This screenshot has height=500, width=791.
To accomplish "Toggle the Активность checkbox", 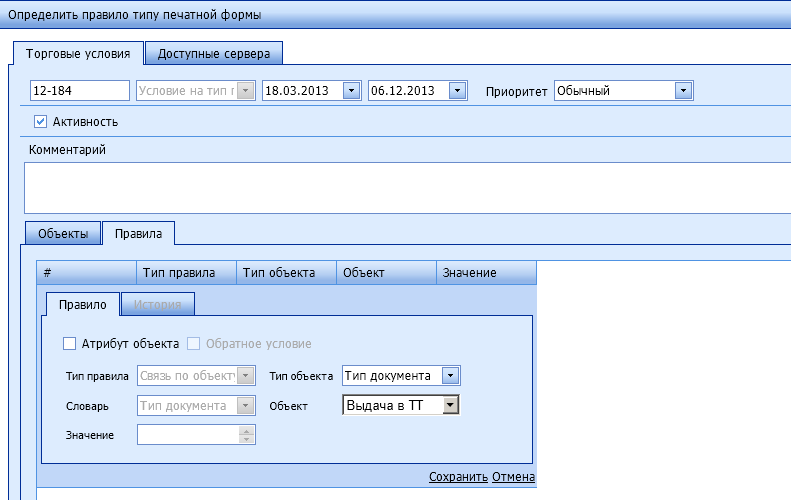I will coord(41,122).
